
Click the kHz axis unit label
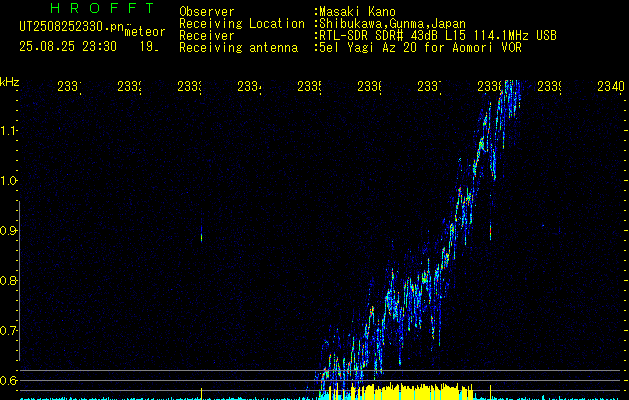pos(9,82)
